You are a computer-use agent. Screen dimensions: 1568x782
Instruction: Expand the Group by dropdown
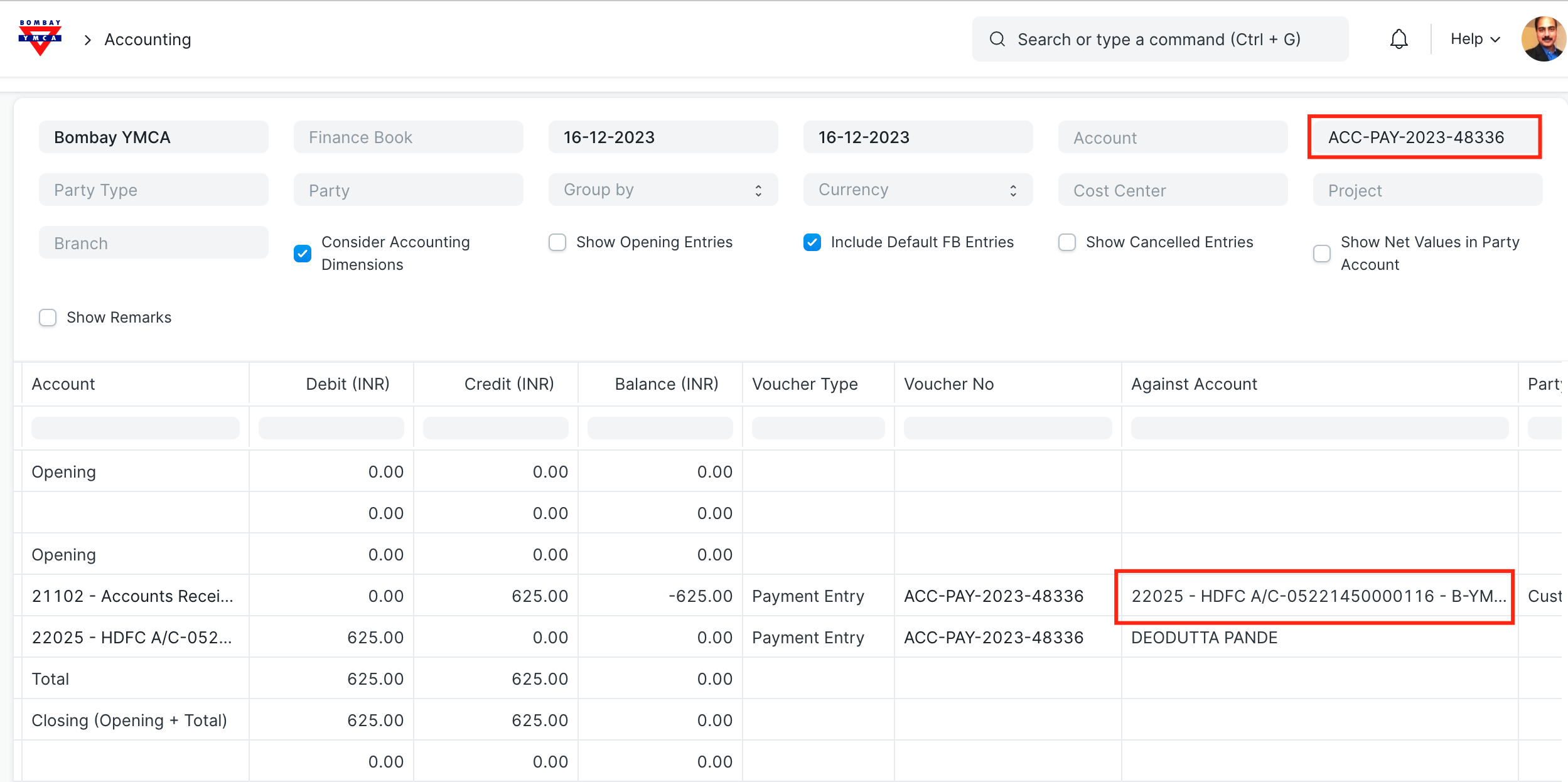click(663, 190)
